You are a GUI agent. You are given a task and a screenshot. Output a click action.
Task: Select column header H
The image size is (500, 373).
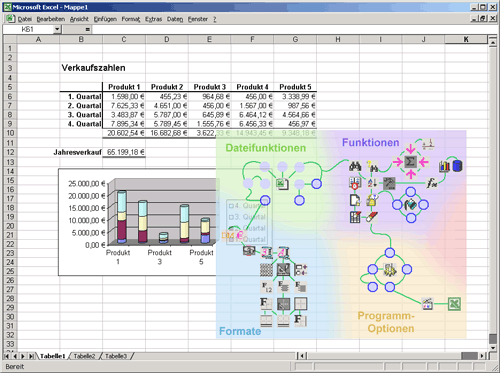coord(338,39)
